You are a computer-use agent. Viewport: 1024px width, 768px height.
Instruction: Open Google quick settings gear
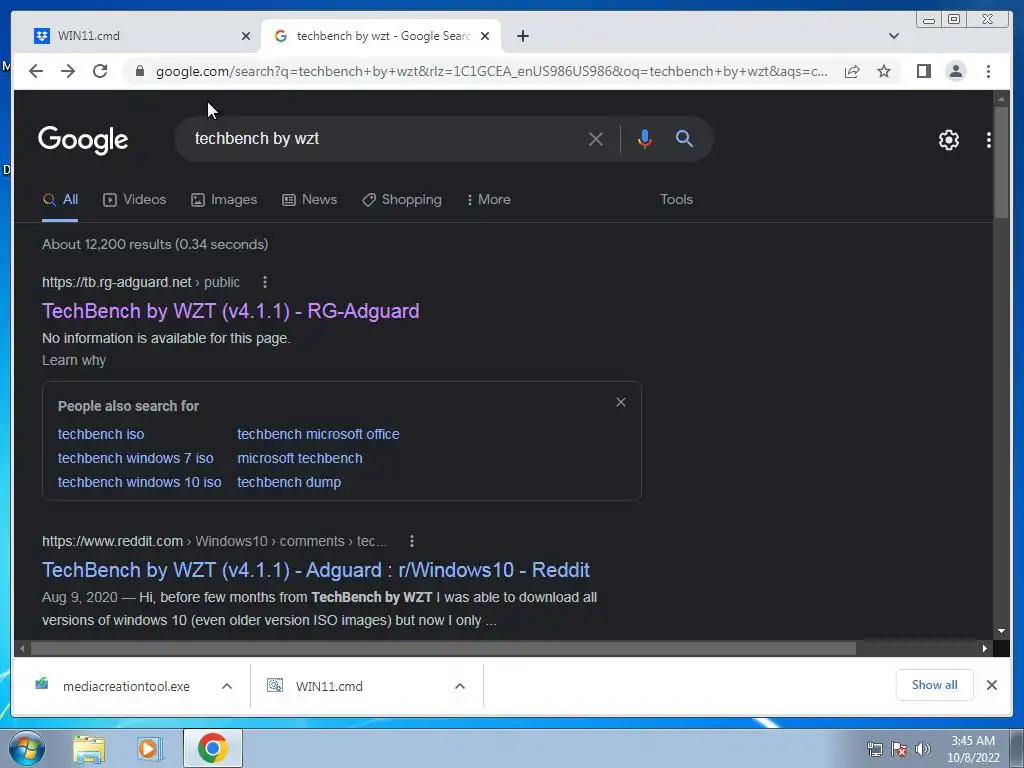[948, 140]
